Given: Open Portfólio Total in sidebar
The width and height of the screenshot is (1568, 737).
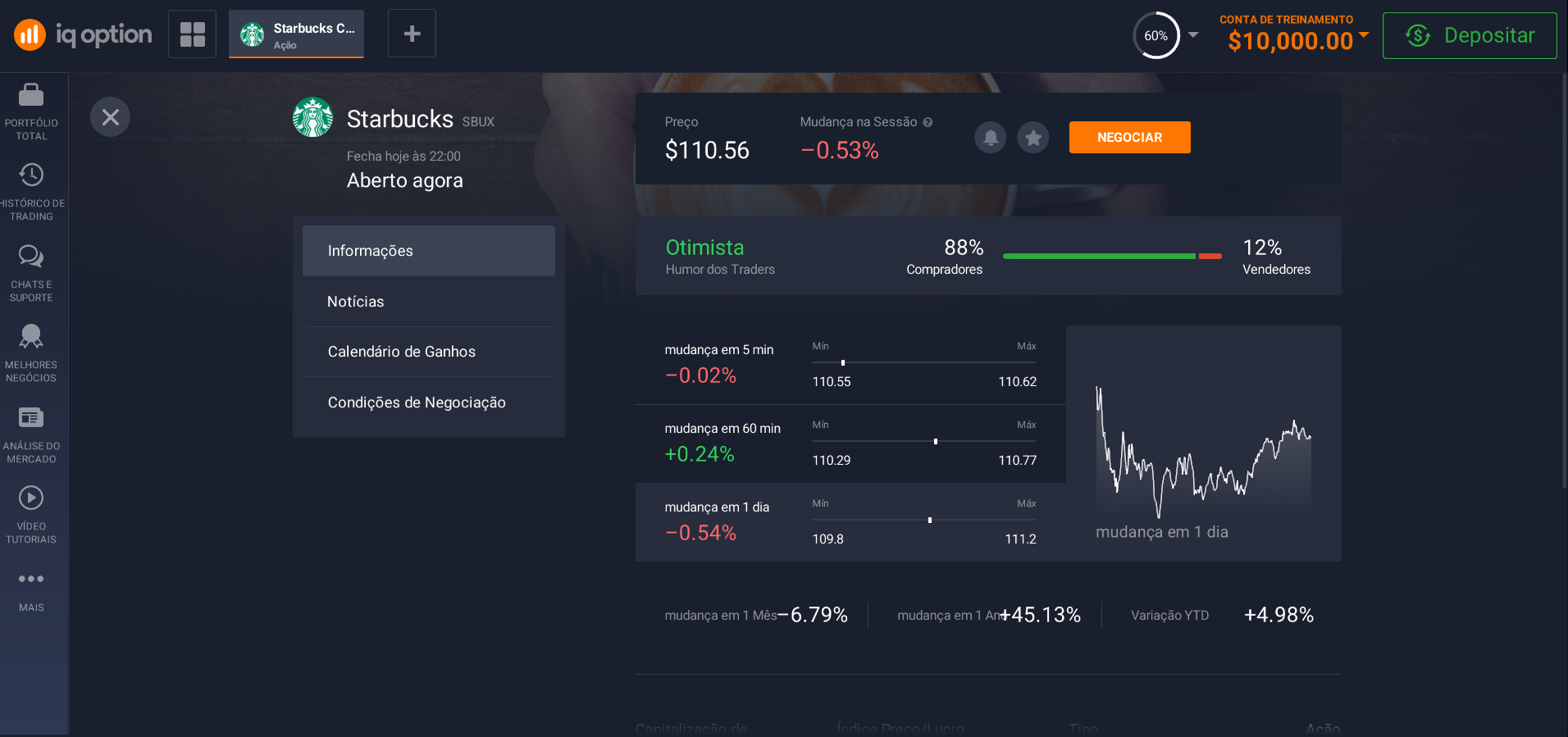Looking at the screenshot, I should point(31,112).
